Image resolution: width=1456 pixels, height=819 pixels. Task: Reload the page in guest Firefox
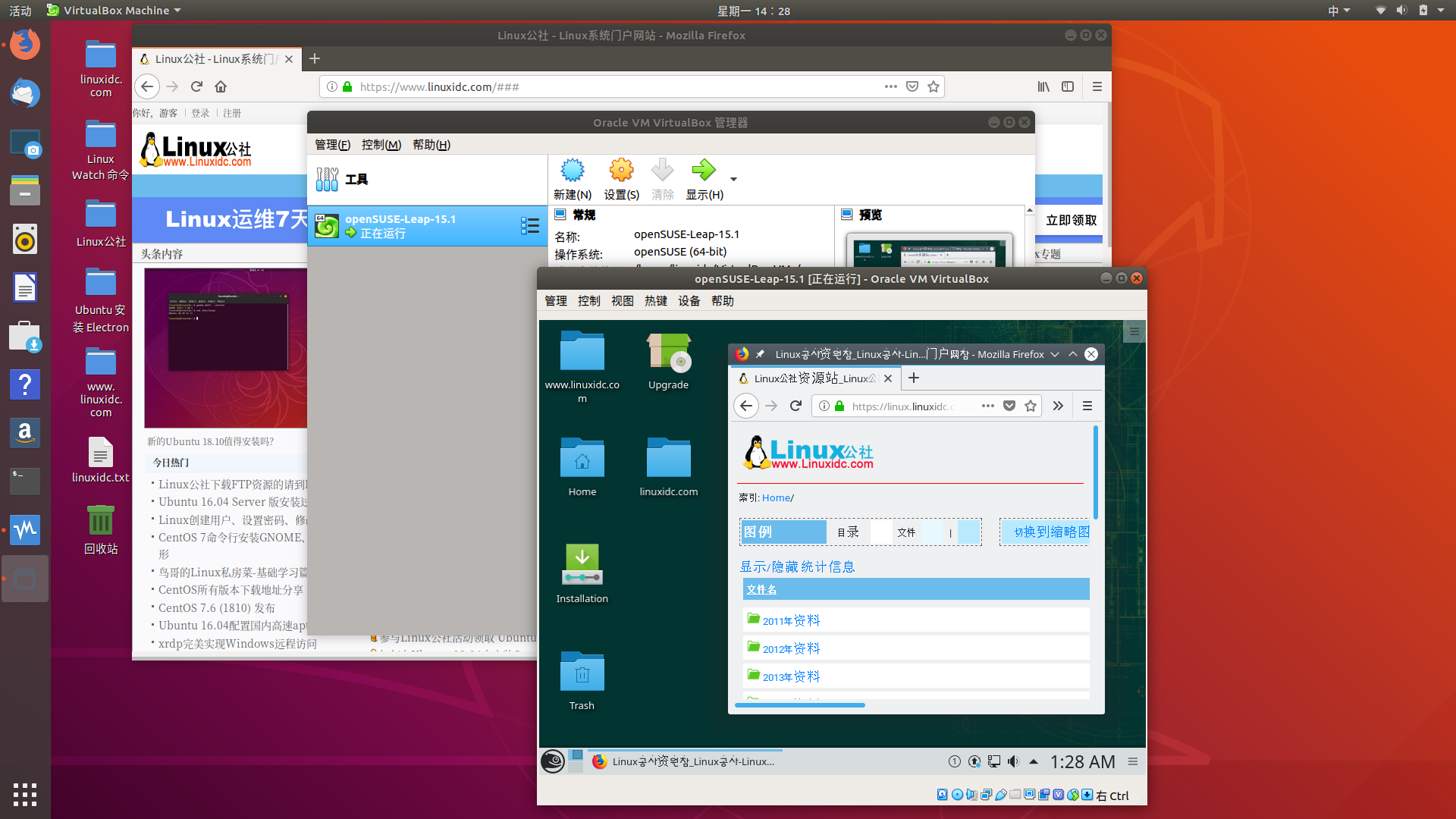click(x=795, y=406)
